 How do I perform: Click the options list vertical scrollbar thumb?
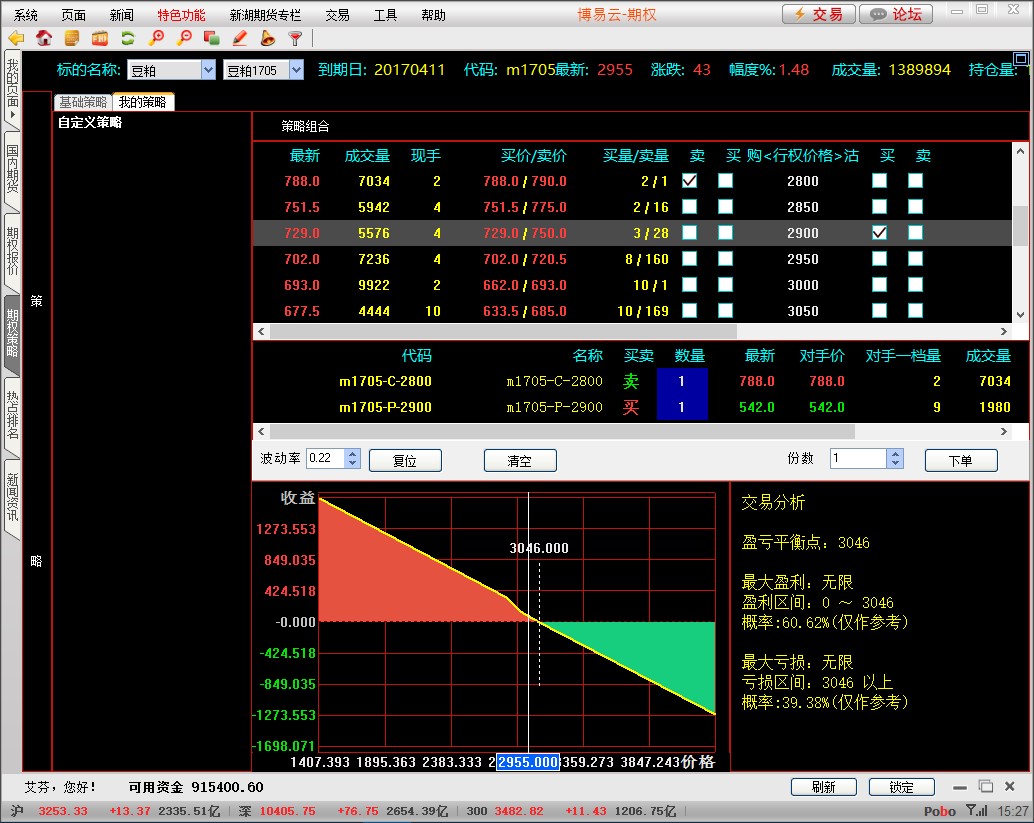[1020, 226]
